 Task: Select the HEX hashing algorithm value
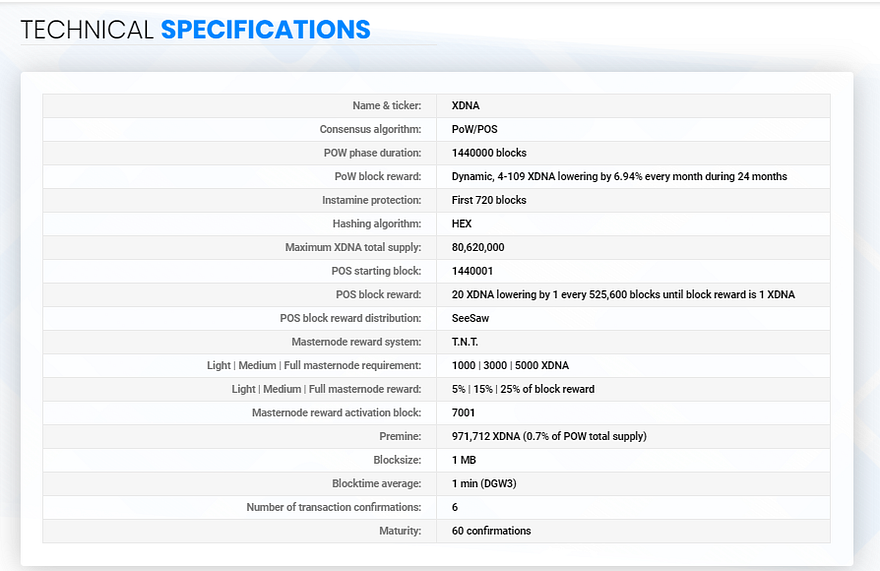pyautogui.click(x=461, y=223)
